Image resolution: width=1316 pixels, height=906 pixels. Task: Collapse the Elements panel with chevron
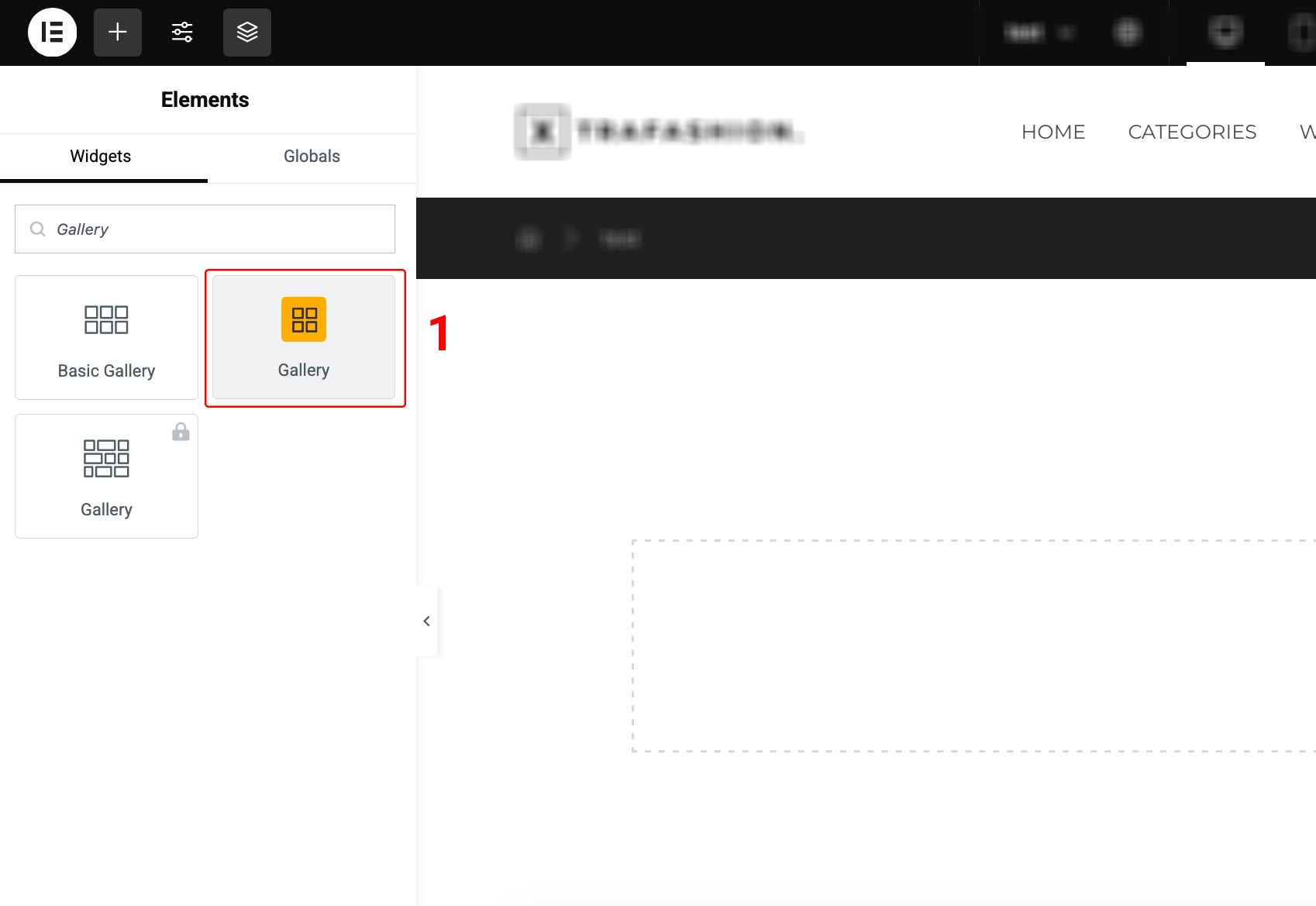point(426,622)
